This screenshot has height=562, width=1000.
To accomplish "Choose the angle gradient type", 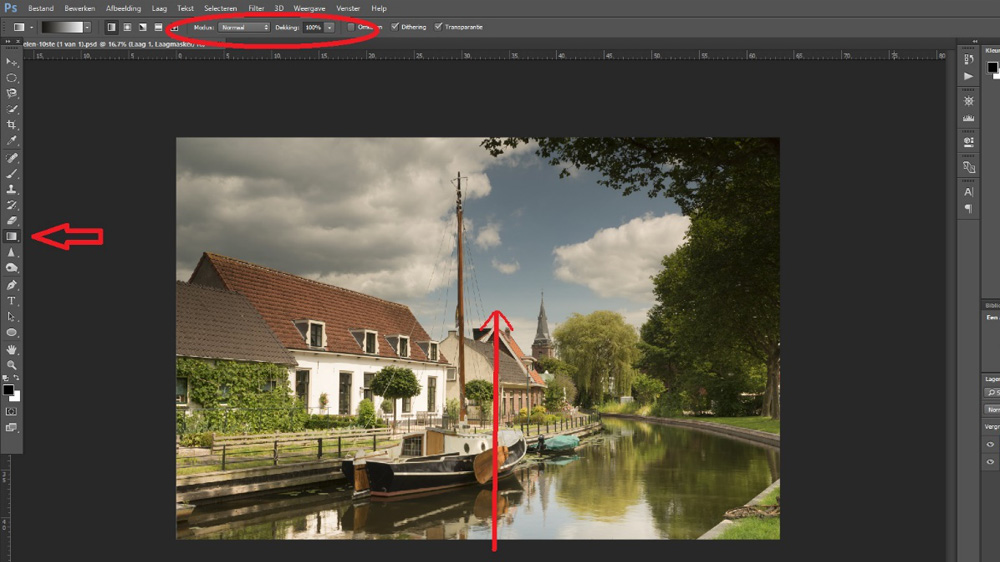I will [x=143, y=27].
